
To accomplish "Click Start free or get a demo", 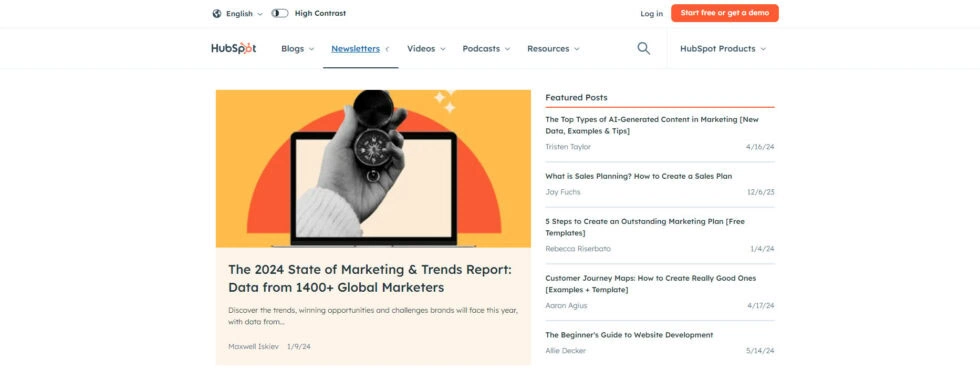I will pyautogui.click(x=724, y=13).
